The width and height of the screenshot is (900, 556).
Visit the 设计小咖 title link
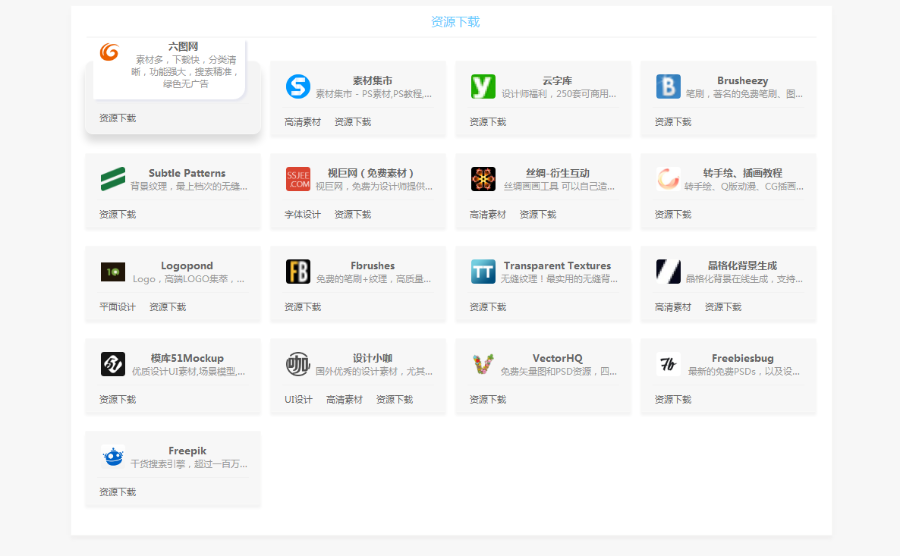[373, 359]
